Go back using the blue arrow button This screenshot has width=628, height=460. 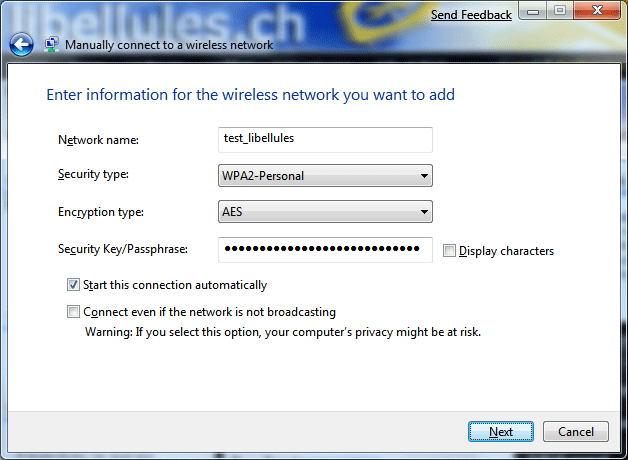point(21,44)
